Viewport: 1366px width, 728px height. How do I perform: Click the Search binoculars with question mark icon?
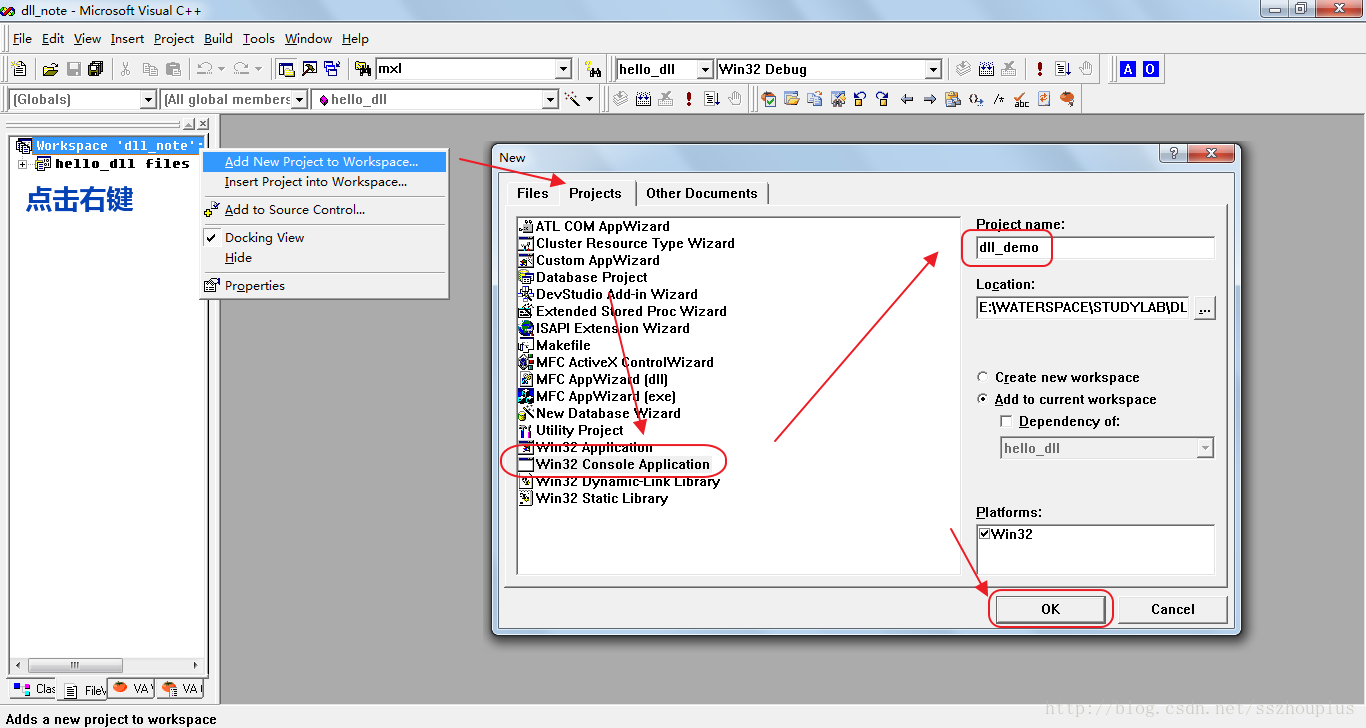click(x=594, y=69)
